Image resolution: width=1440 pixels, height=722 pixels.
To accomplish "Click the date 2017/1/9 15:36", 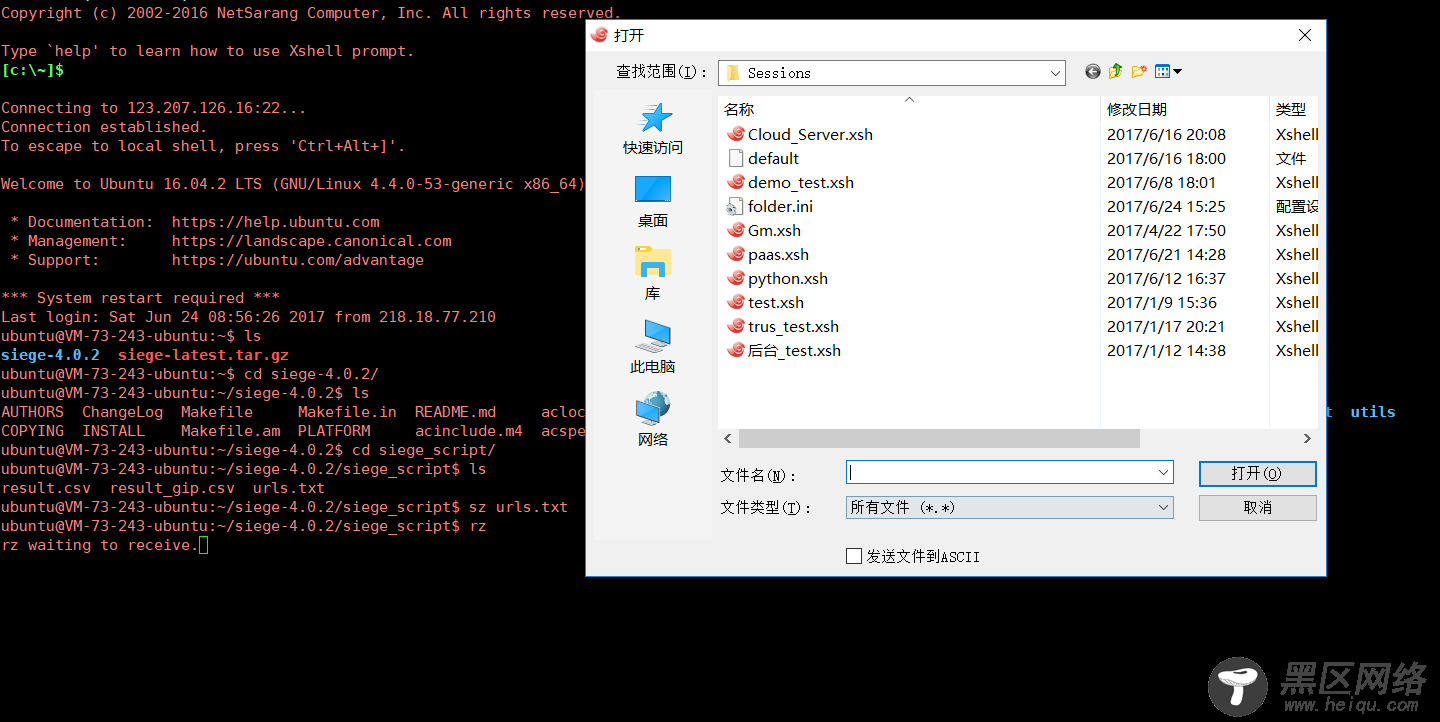I will (x=1161, y=302).
